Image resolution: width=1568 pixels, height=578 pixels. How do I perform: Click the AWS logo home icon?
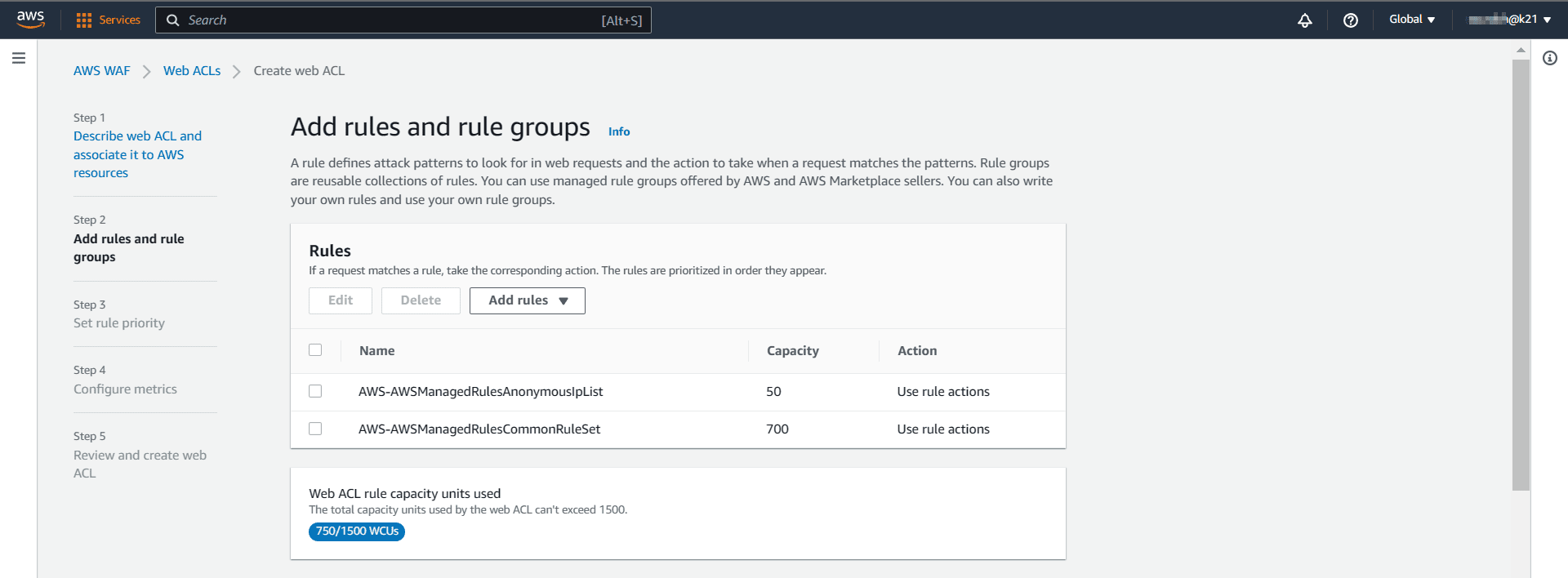click(30, 20)
